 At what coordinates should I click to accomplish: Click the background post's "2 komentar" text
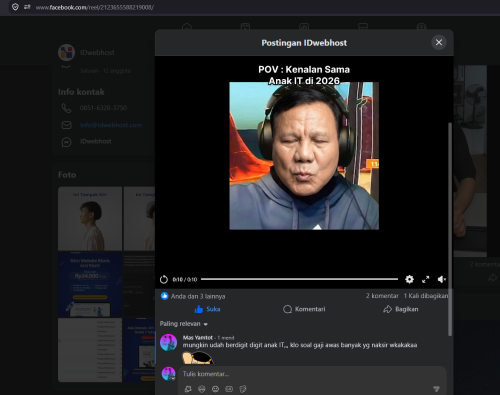(485, 264)
